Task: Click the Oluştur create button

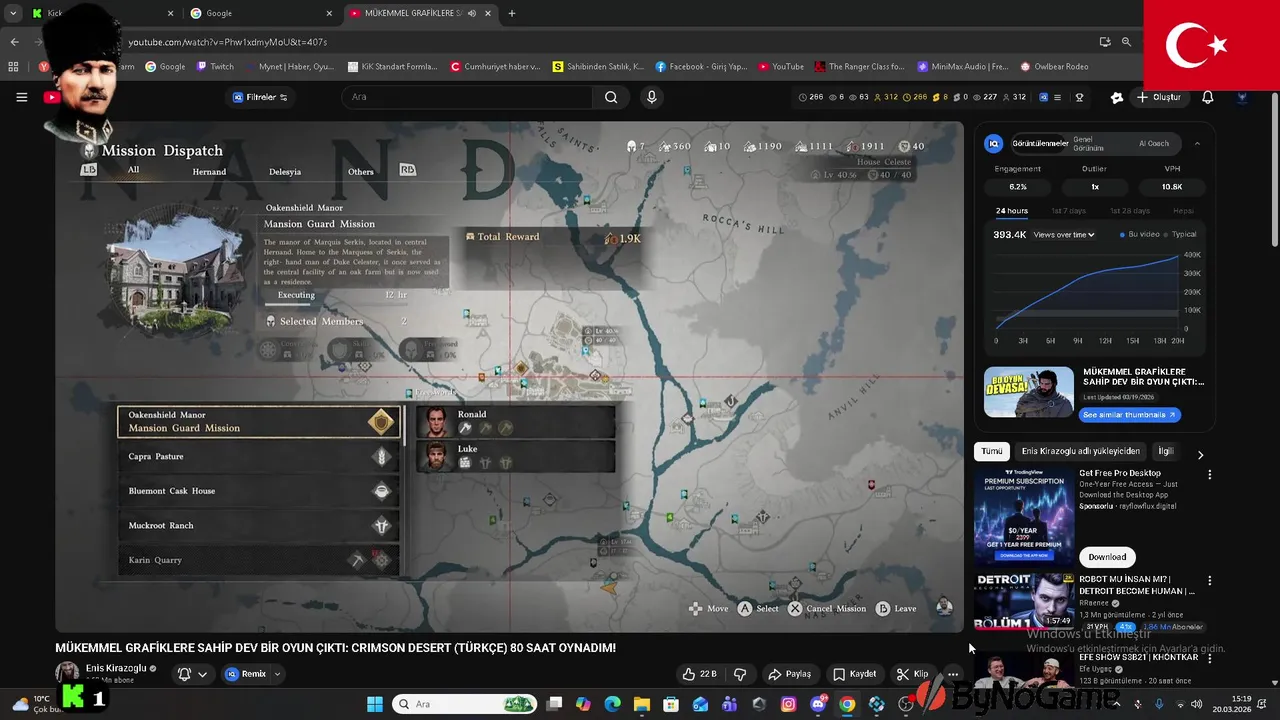Action: 1159,97
